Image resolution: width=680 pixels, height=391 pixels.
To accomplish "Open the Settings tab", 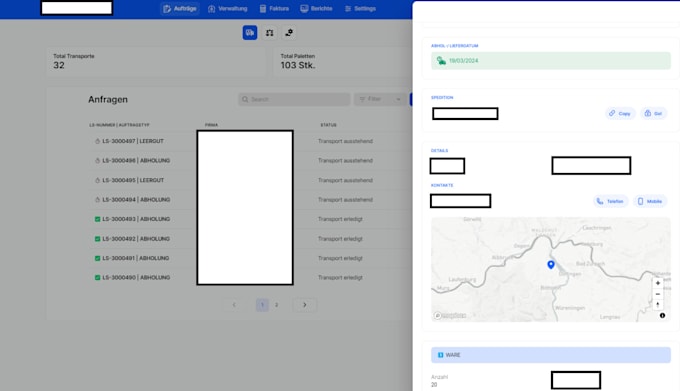I will (360, 9).
